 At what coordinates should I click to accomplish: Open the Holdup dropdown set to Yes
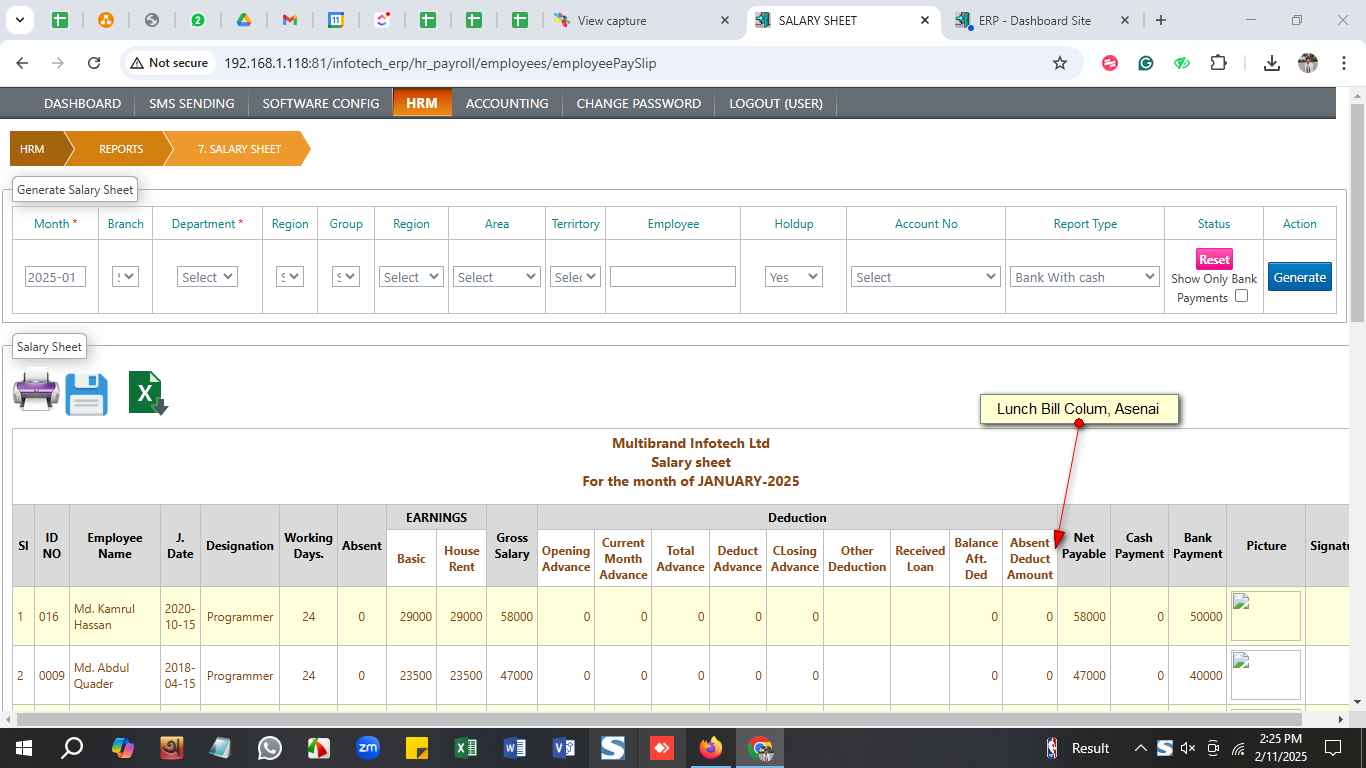click(x=793, y=277)
